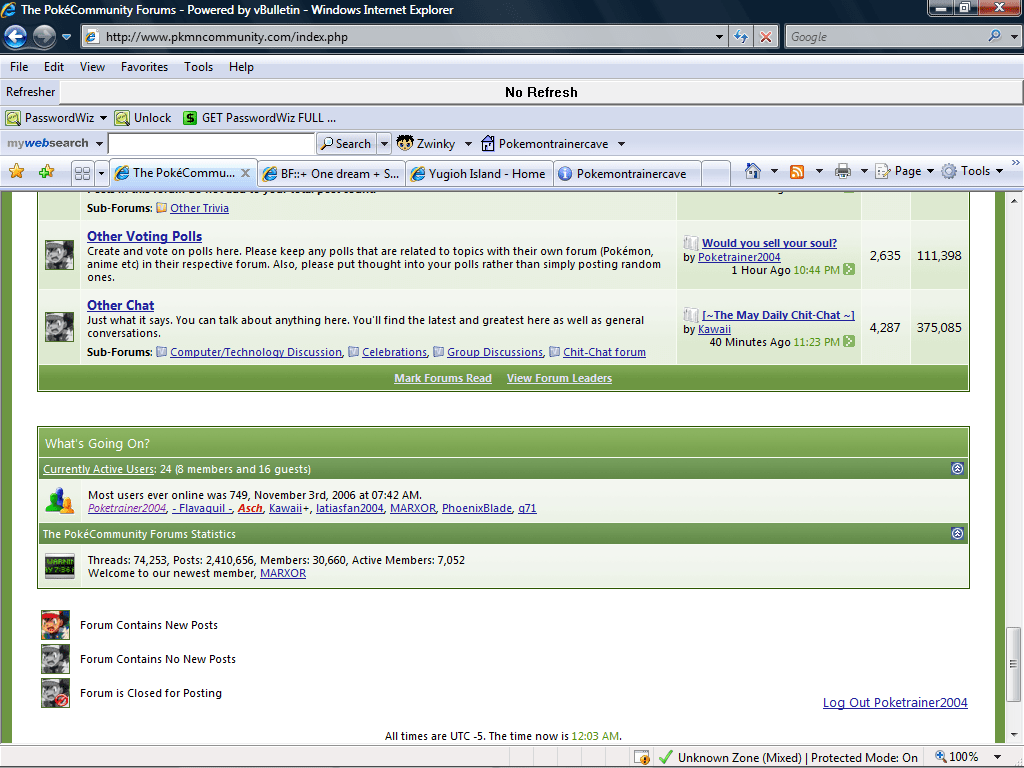This screenshot has width=1024, height=768.
Task: Open the View menu
Action: coord(92,67)
